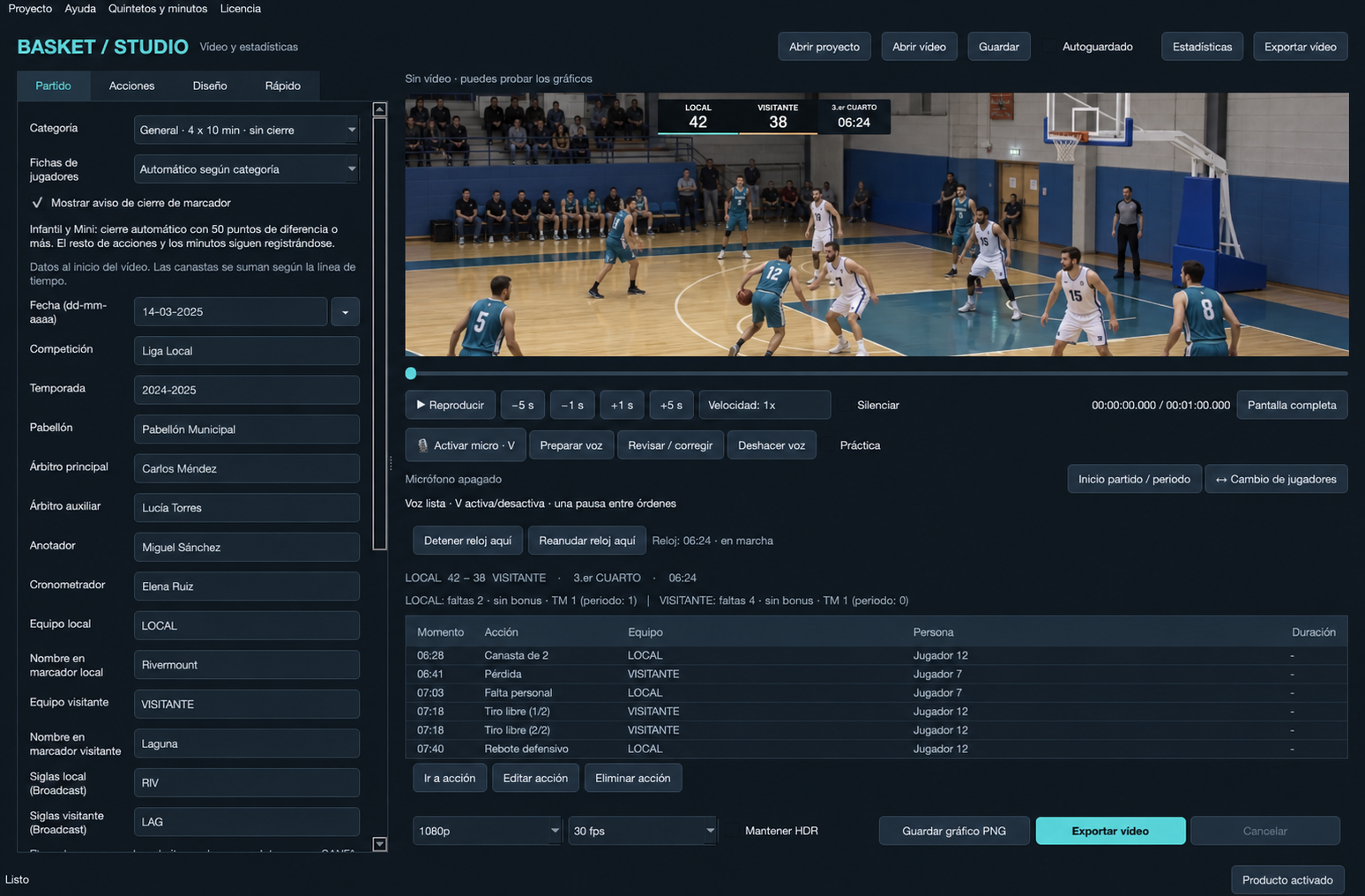The height and width of the screenshot is (896, 1365).
Task: Click the Deshacer voz button
Action: coord(772,445)
